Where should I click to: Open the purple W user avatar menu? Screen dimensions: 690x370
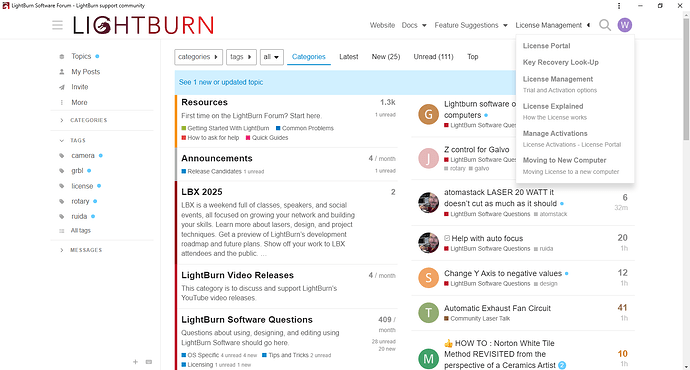(x=624, y=25)
